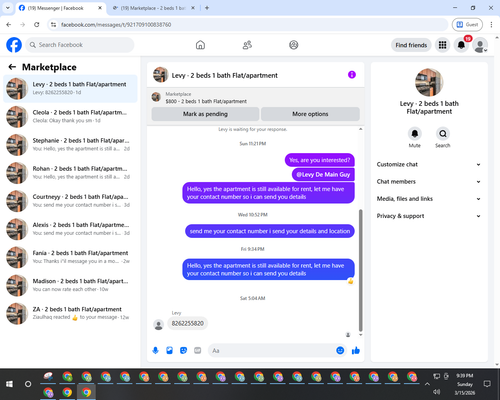The width and height of the screenshot is (500, 400).
Task: Open site information icon in address bar
Action: [x=53, y=25]
